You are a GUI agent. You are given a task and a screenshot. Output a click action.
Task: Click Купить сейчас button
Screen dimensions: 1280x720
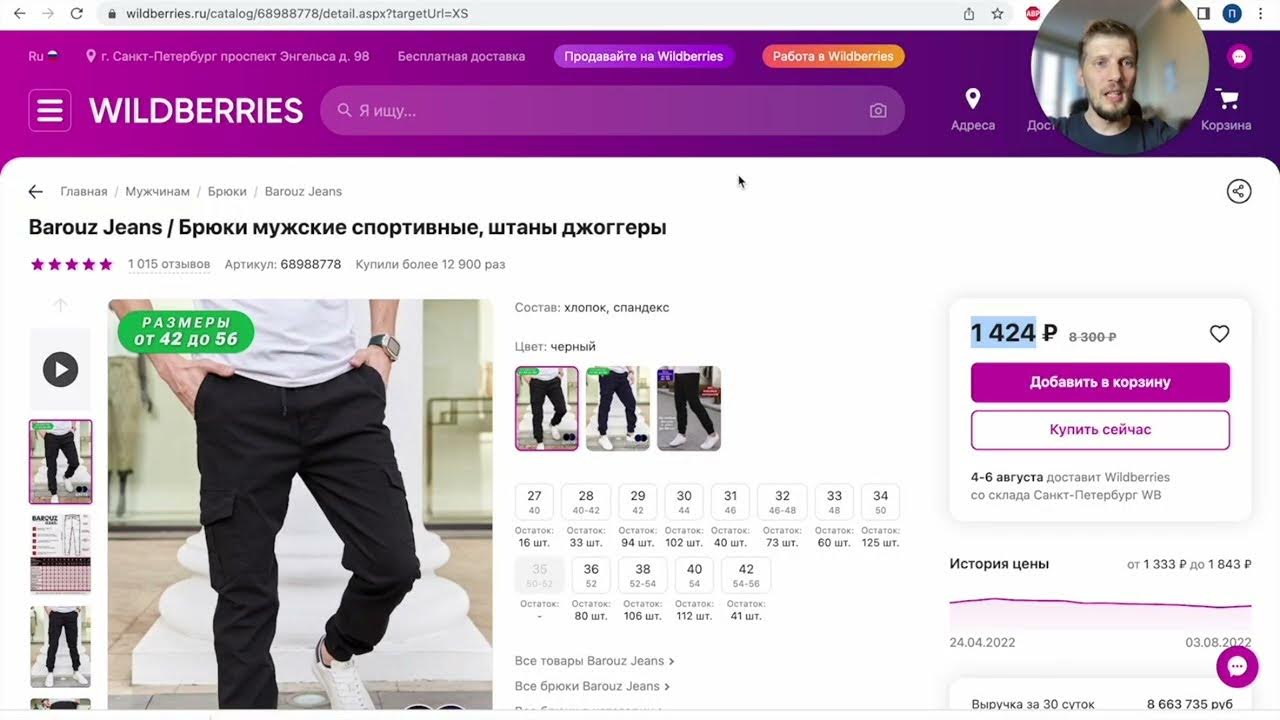tap(1100, 430)
